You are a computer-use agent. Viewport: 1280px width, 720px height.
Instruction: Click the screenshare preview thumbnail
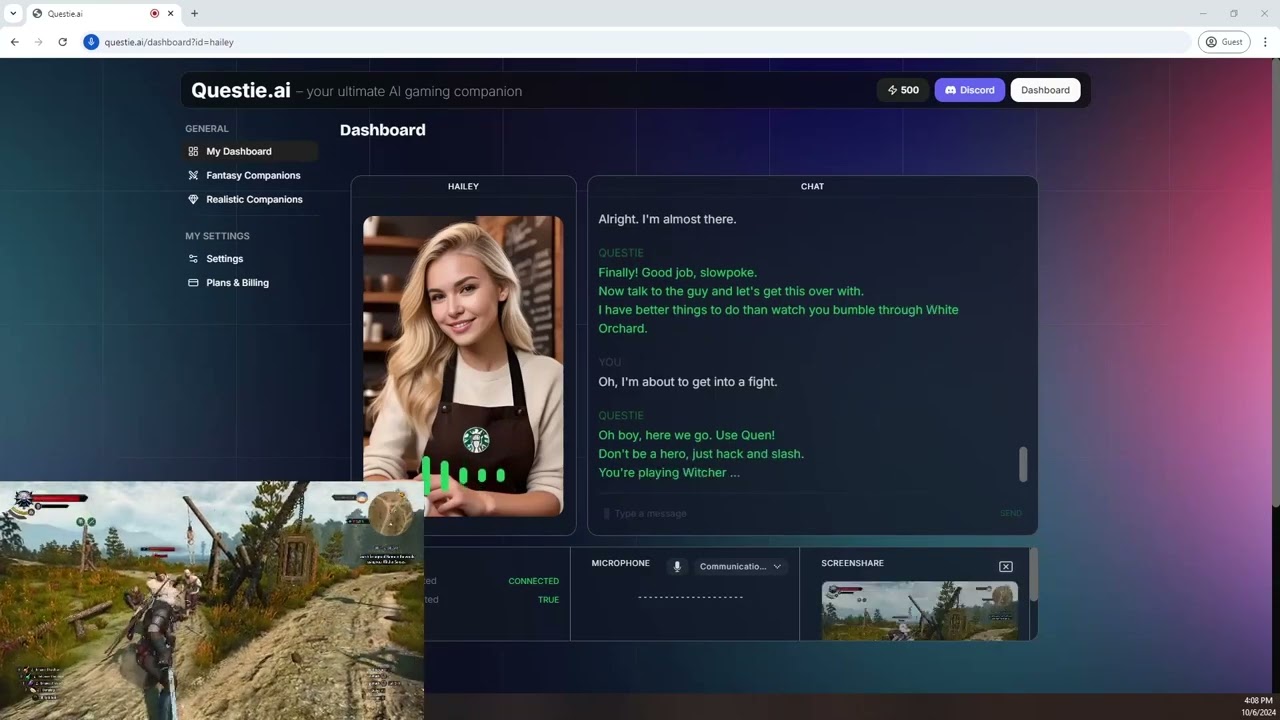[920, 611]
